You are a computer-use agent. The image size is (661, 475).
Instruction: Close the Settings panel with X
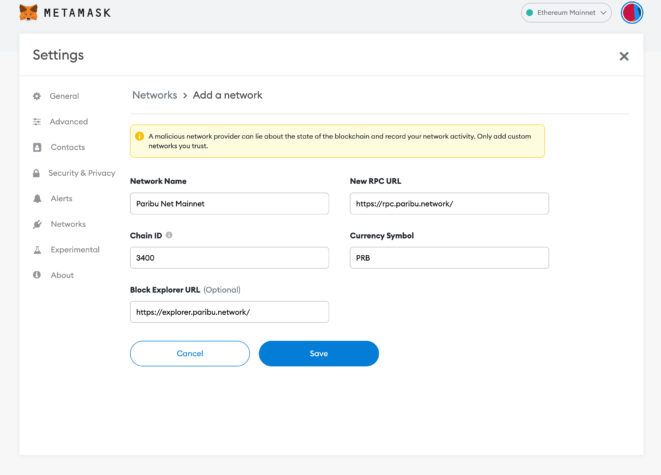(624, 56)
